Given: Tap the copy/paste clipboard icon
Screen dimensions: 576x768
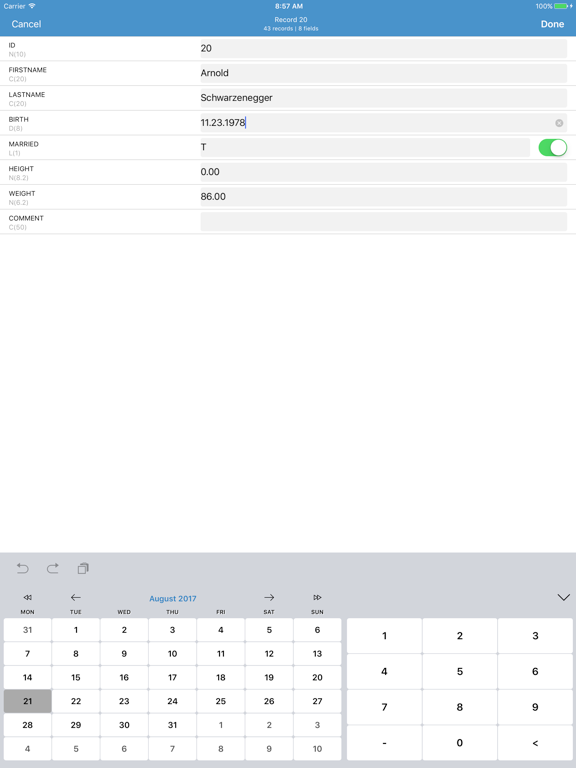Looking at the screenshot, I should (x=83, y=568).
